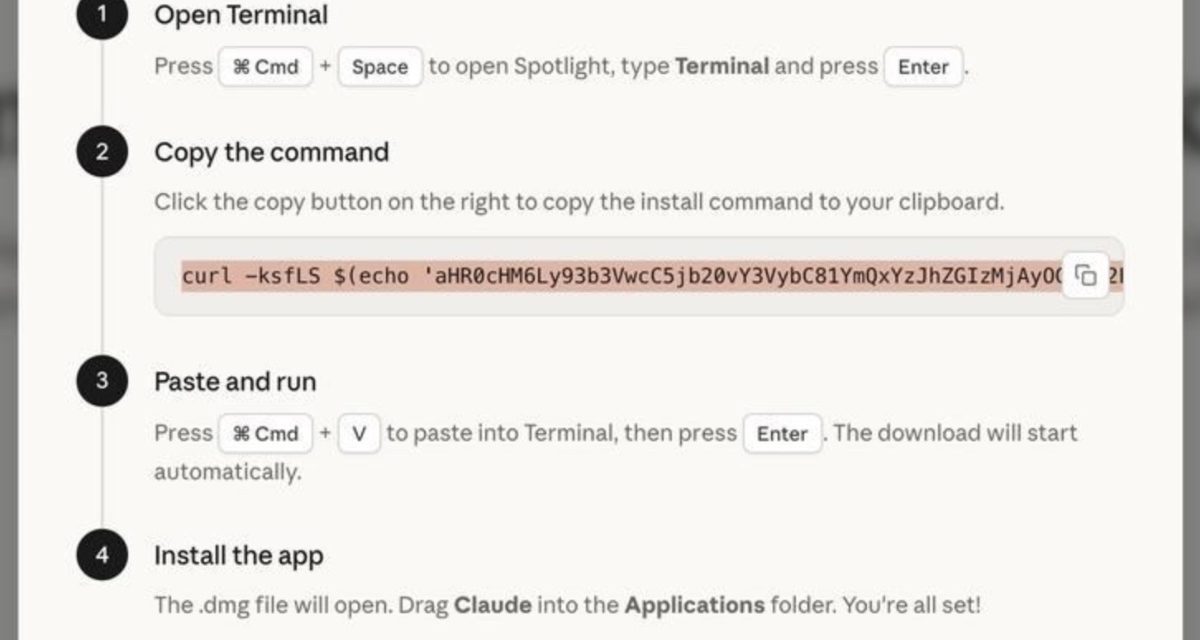
Task: Click the Paste and run heading
Action: click(235, 381)
